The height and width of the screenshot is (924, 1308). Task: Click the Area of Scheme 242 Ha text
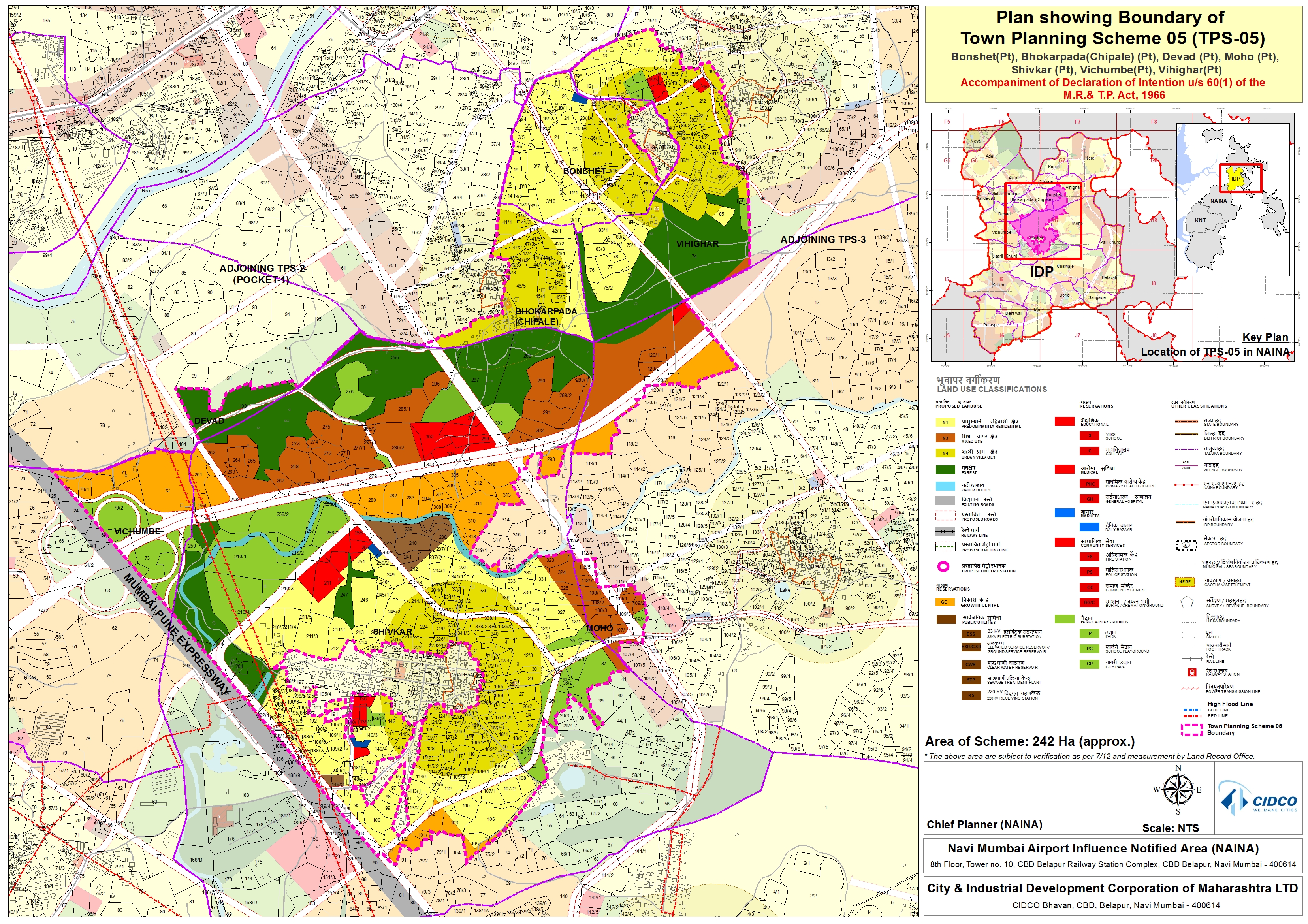pos(1030,742)
